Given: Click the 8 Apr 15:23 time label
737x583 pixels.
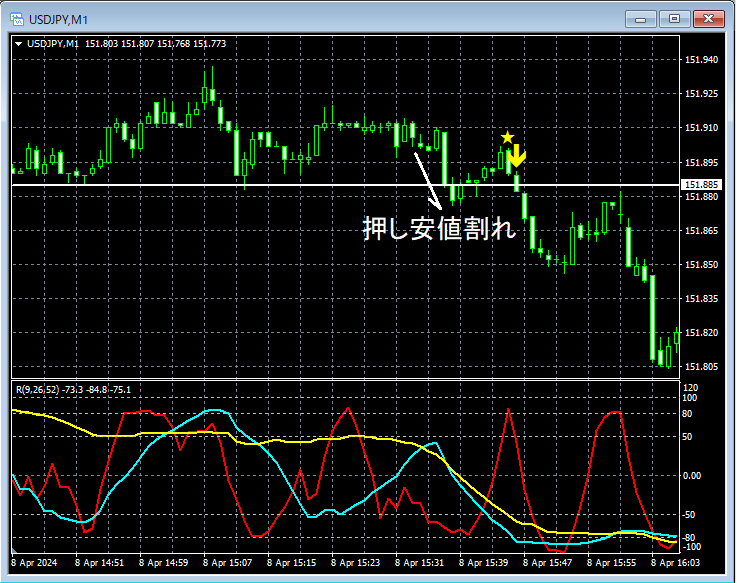Looking at the screenshot, I should [x=355, y=563].
